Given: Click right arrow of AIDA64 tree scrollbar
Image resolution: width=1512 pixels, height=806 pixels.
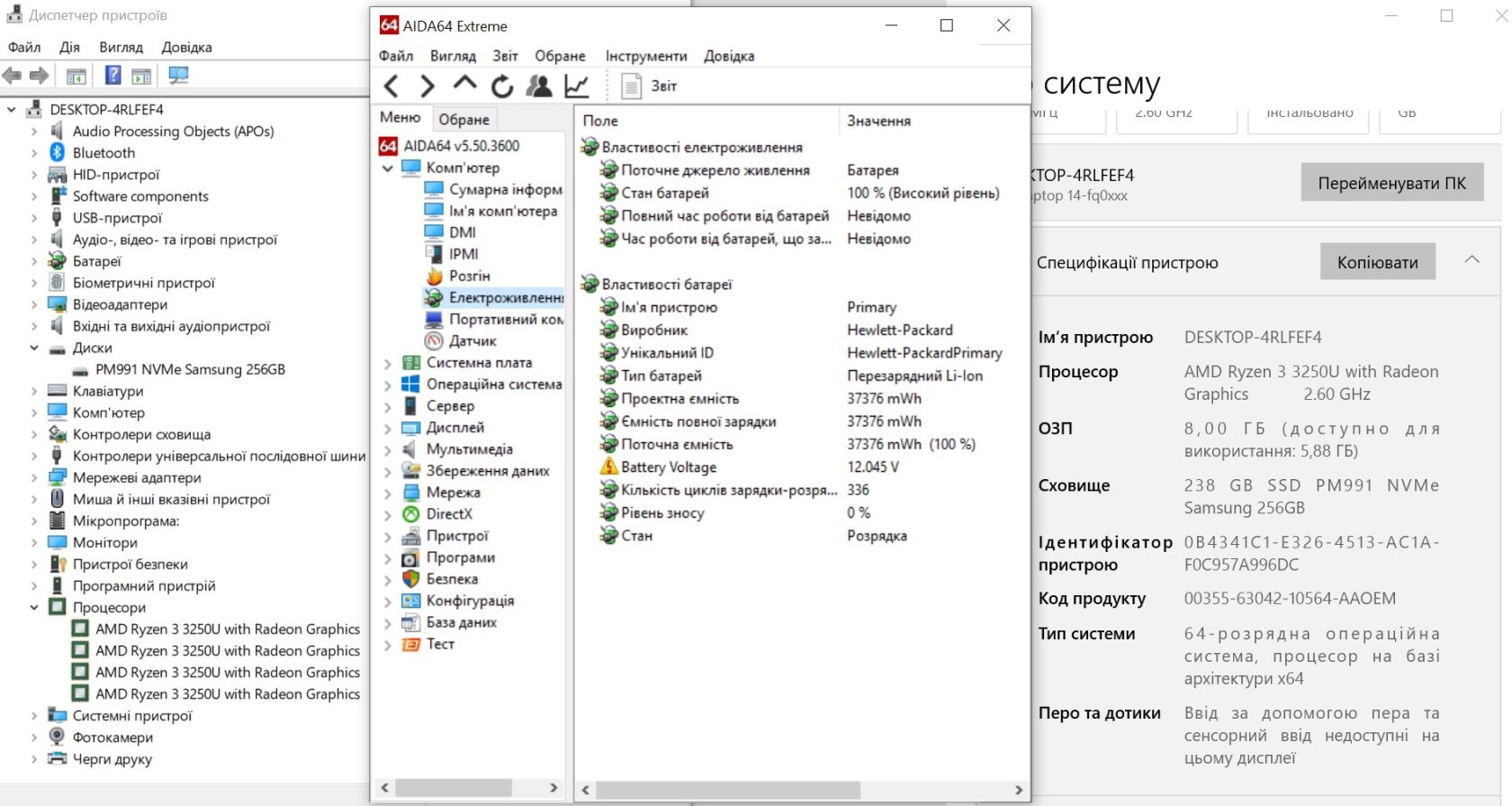Looking at the screenshot, I should click(553, 788).
